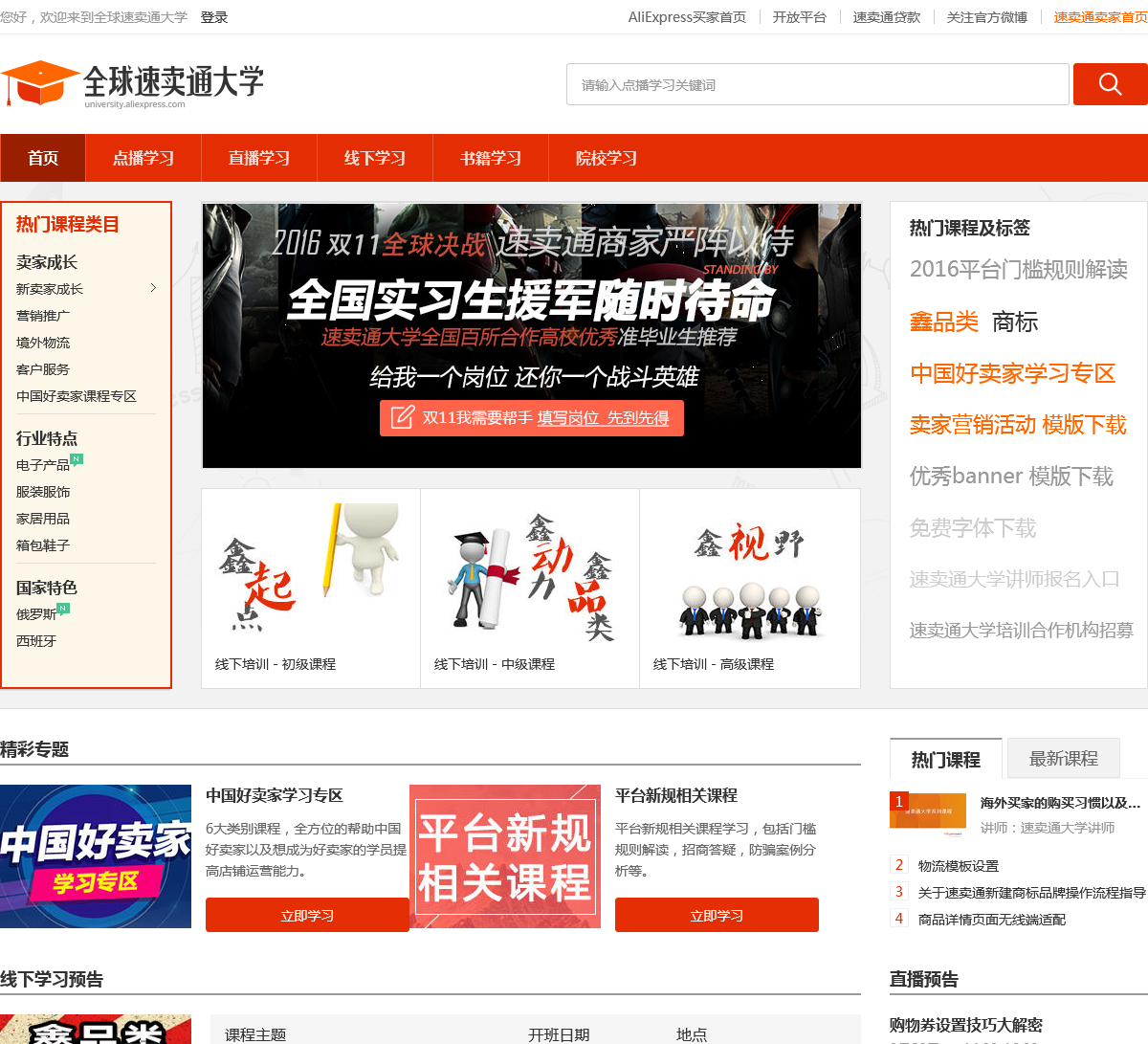
Task: Click tag 2016平台门槛规则解读
Action: tap(1019, 270)
